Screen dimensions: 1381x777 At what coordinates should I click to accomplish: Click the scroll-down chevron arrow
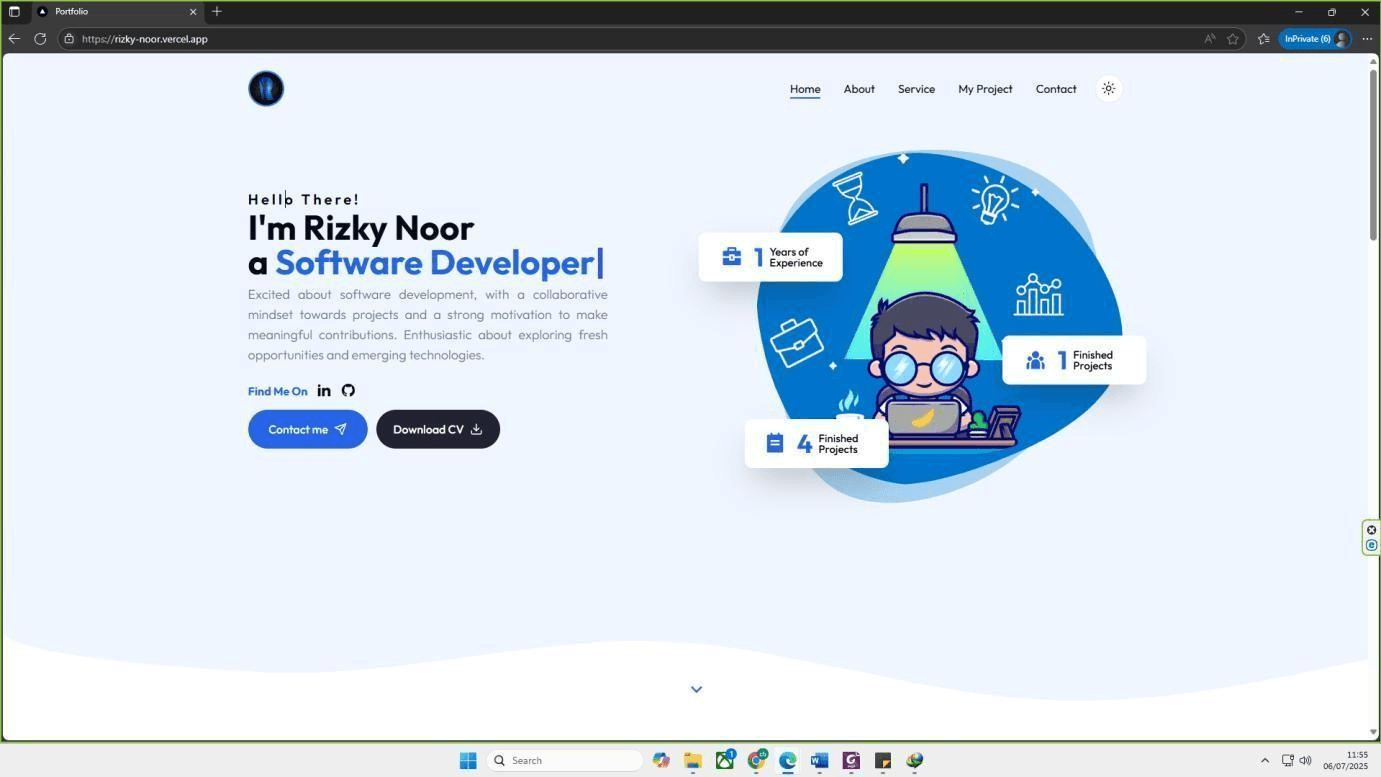coord(697,689)
